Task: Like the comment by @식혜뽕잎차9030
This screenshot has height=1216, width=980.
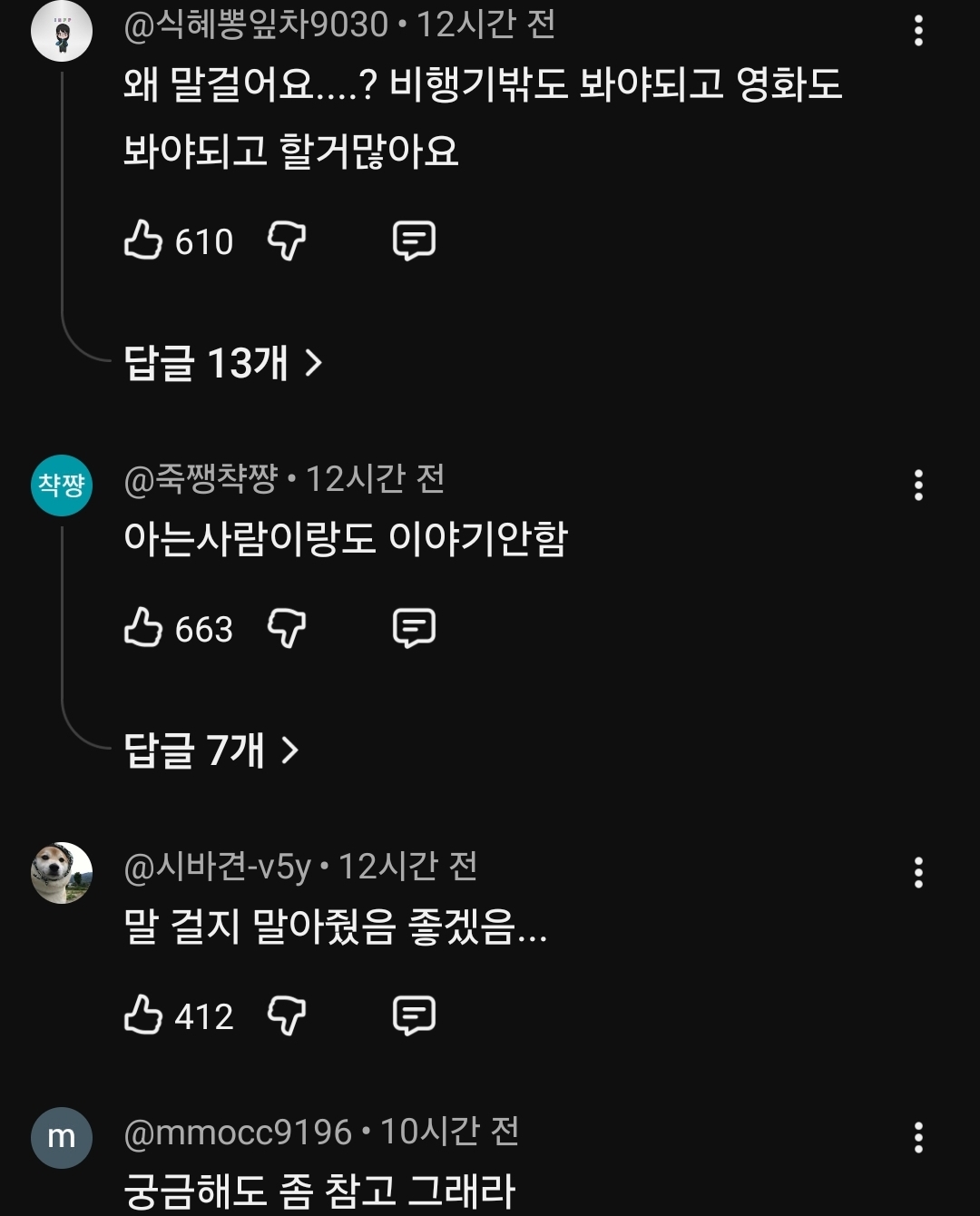Action: coord(142,241)
